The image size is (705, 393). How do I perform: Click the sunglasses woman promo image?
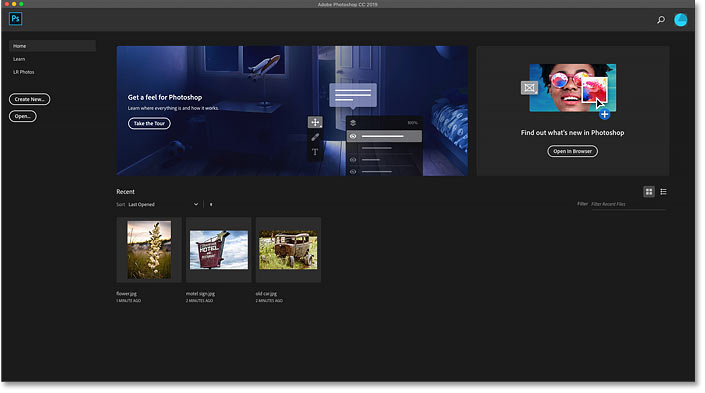pyautogui.click(x=572, y=88)
